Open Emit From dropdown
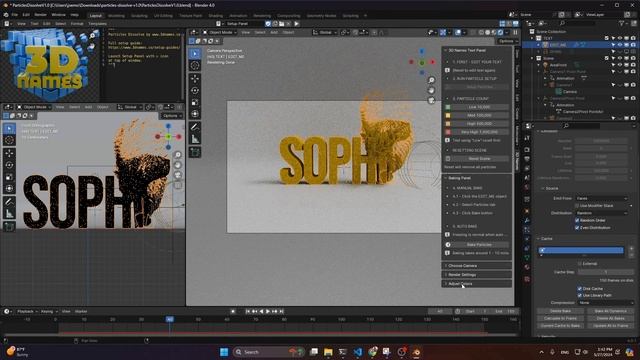The width and height of the screenshot is (640, 360). pos(601,198)
